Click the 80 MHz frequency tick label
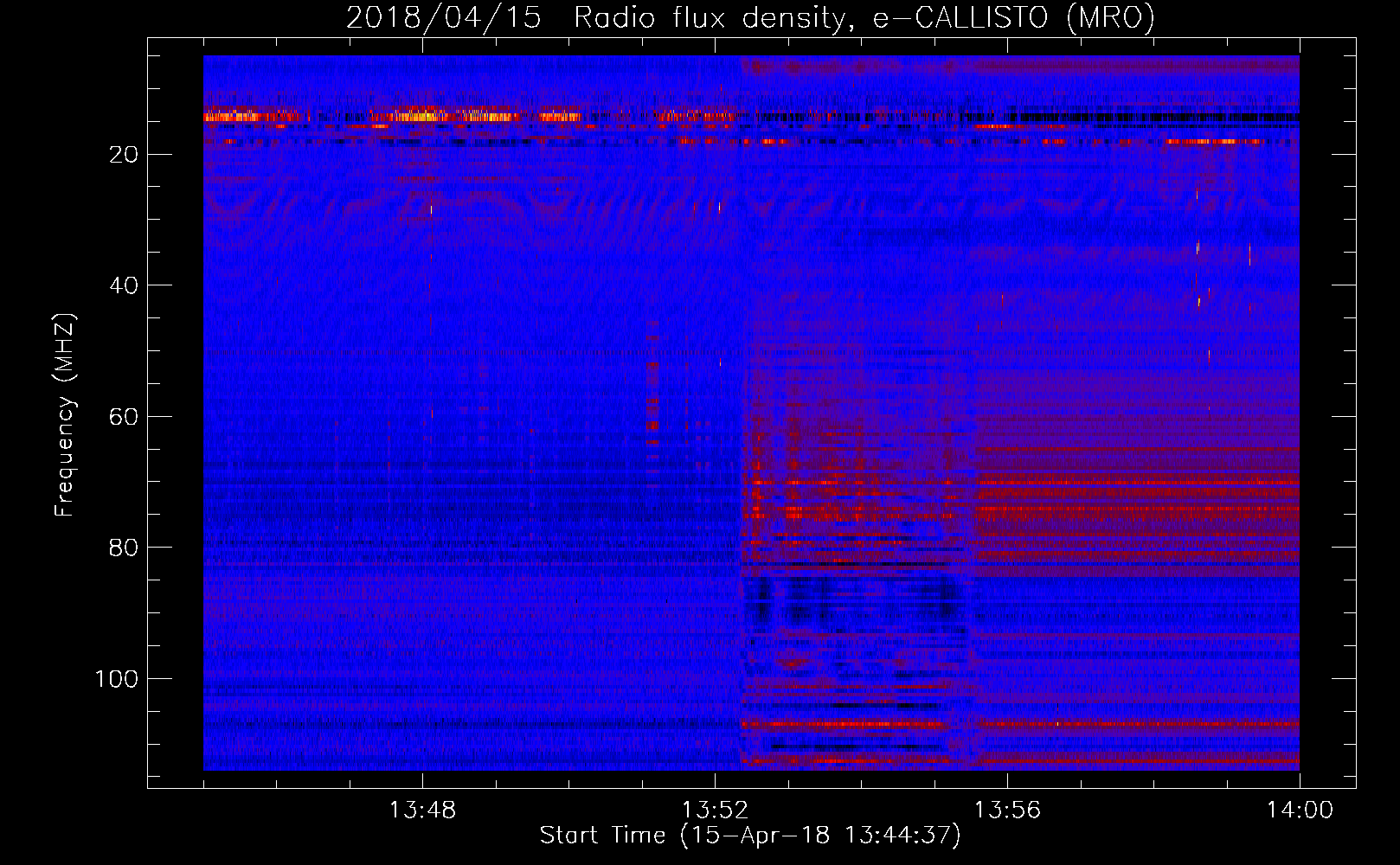1400x865 pixels. [124, 548]
